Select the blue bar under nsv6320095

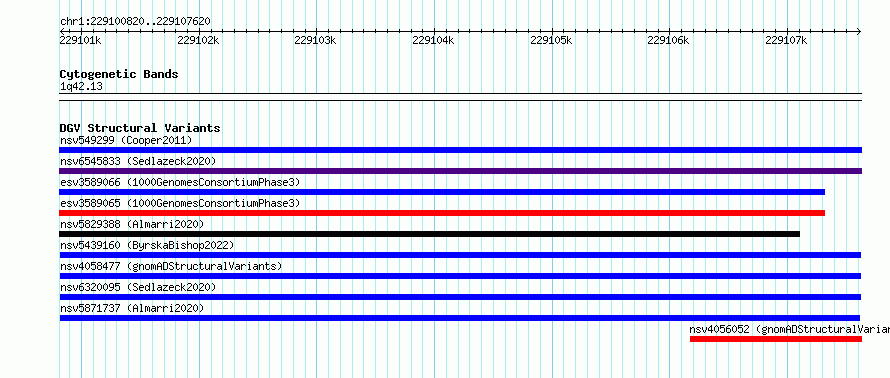pyautogui.click(x=460, y=297)
